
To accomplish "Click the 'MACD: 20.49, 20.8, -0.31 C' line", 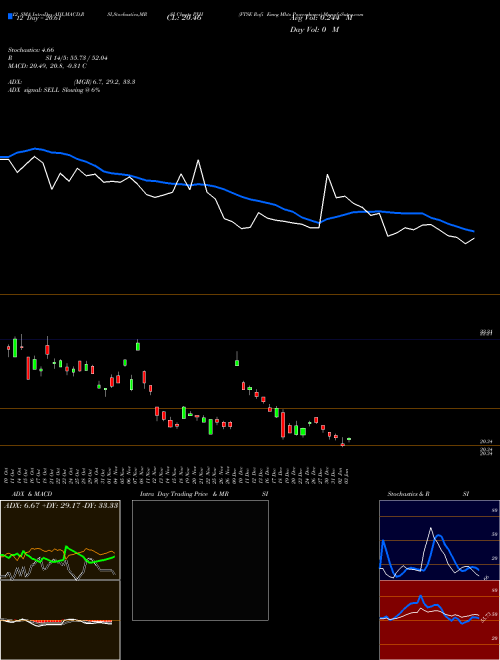I will pos(47,66).
